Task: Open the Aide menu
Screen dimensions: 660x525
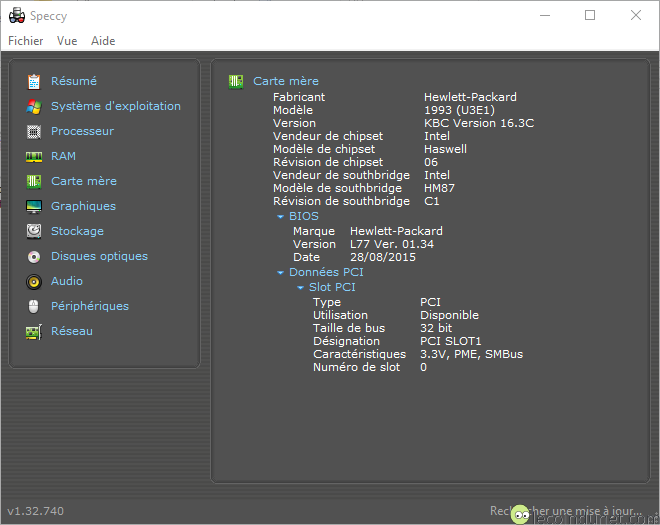Action: (103, 41)
